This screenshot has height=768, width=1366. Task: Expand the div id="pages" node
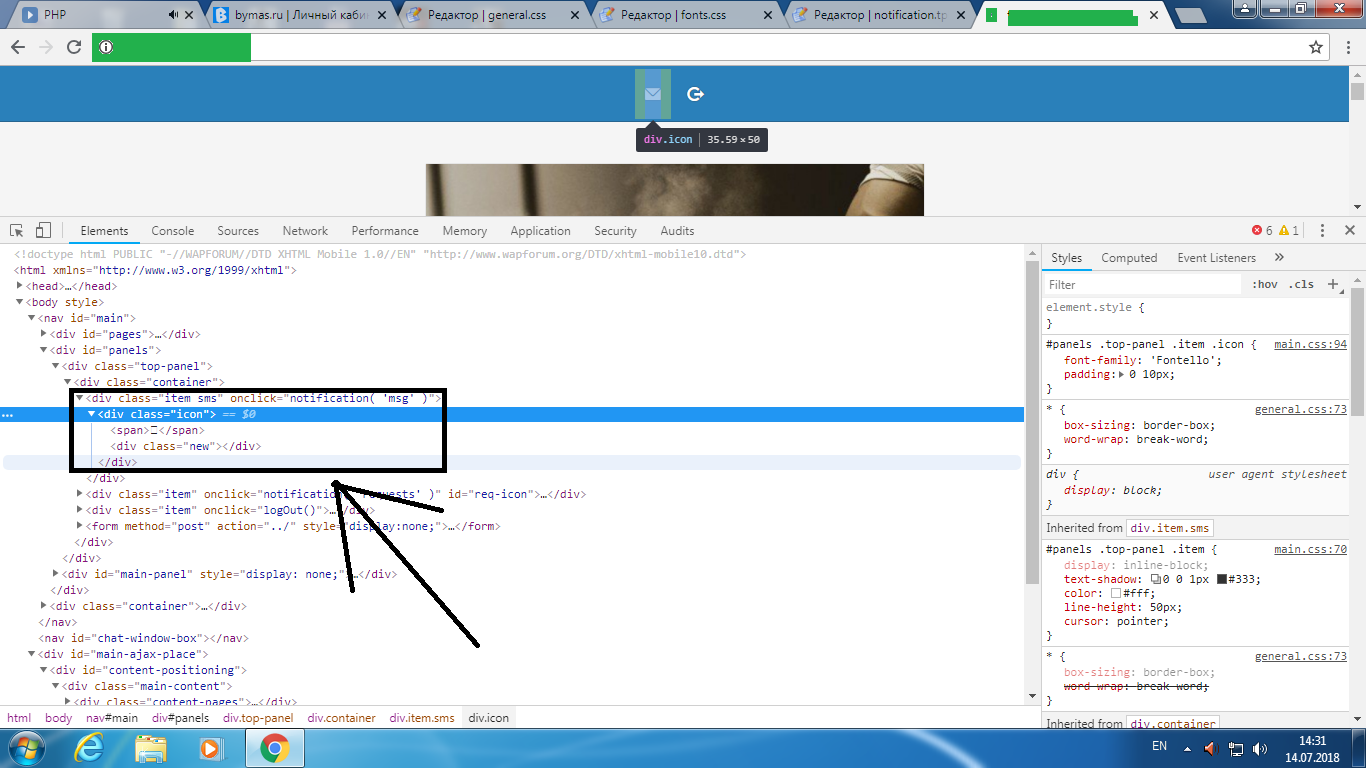(x=44, y=334)
